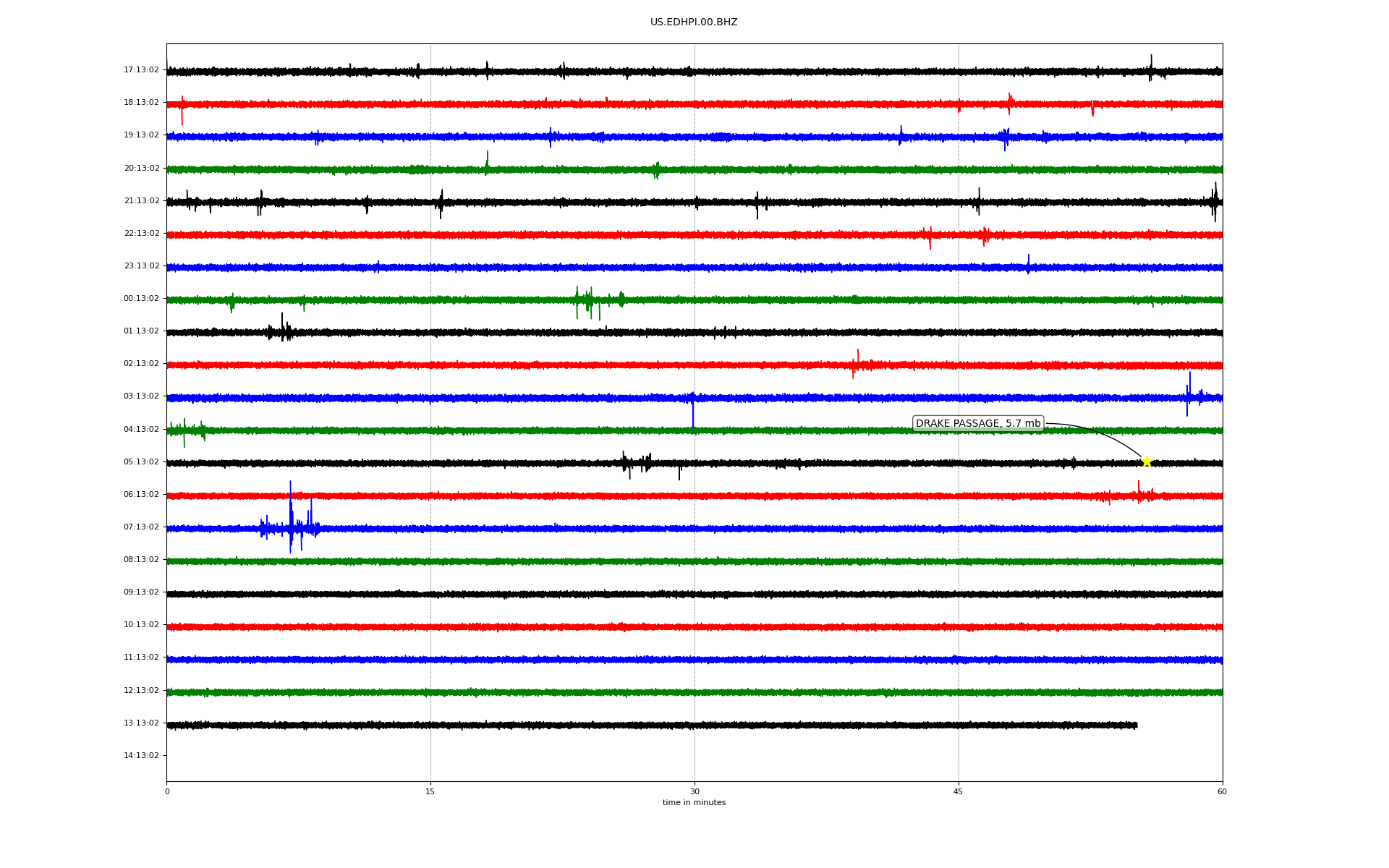The width and height of the screenshot is (1389, 868).
Task: Click the 09:13:02 time label
Action: (141, 592)
